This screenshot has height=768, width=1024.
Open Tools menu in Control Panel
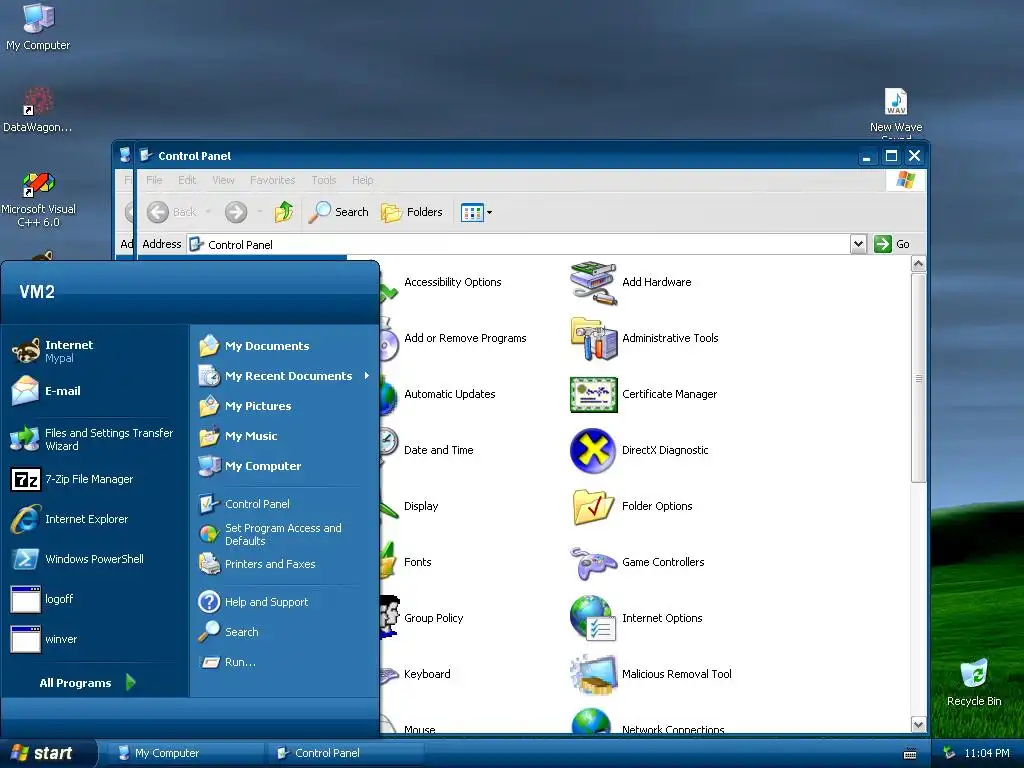(x=323, y=180)
